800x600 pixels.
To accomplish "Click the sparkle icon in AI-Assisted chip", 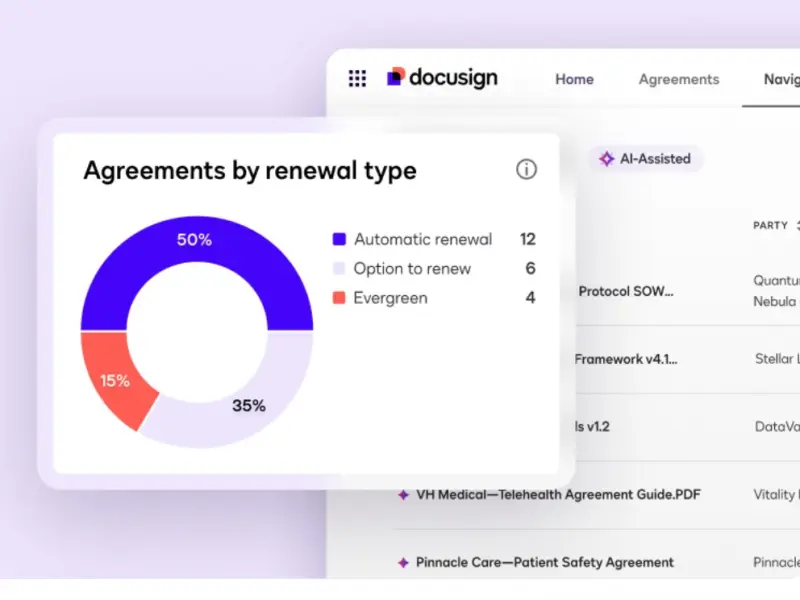I will tap(606, 158).
